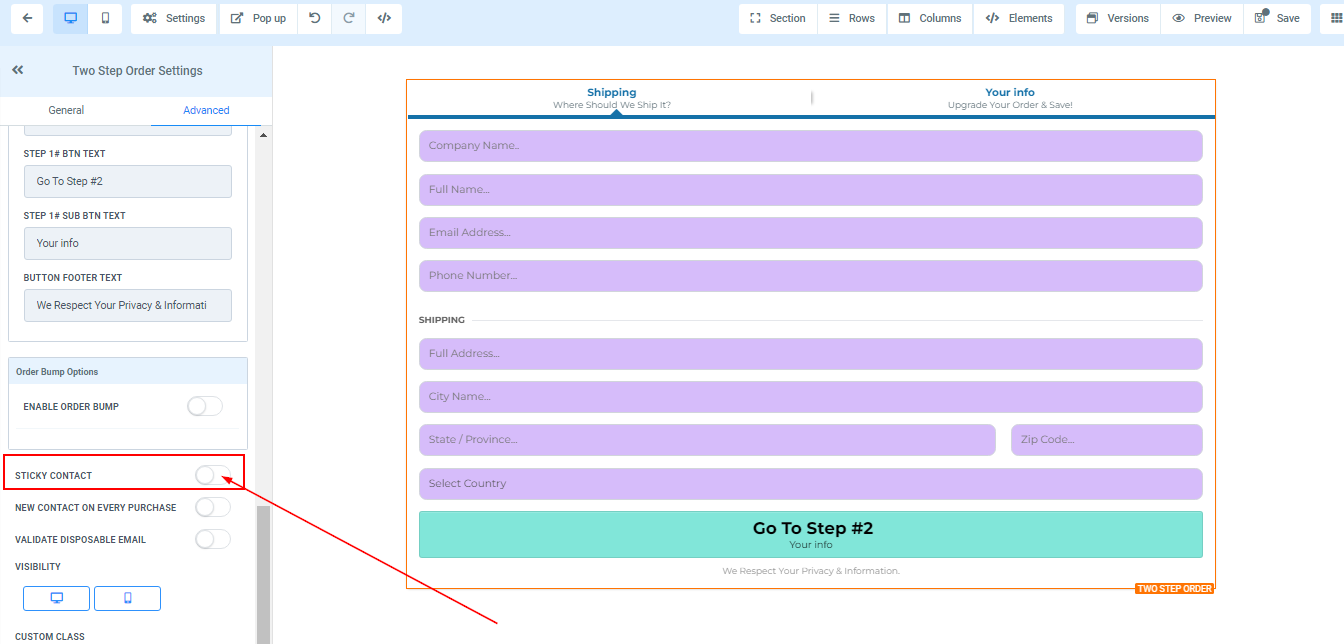Enable the Order Bump toggle
This screenshot has height=644, width=1344.
pos(204,406)
